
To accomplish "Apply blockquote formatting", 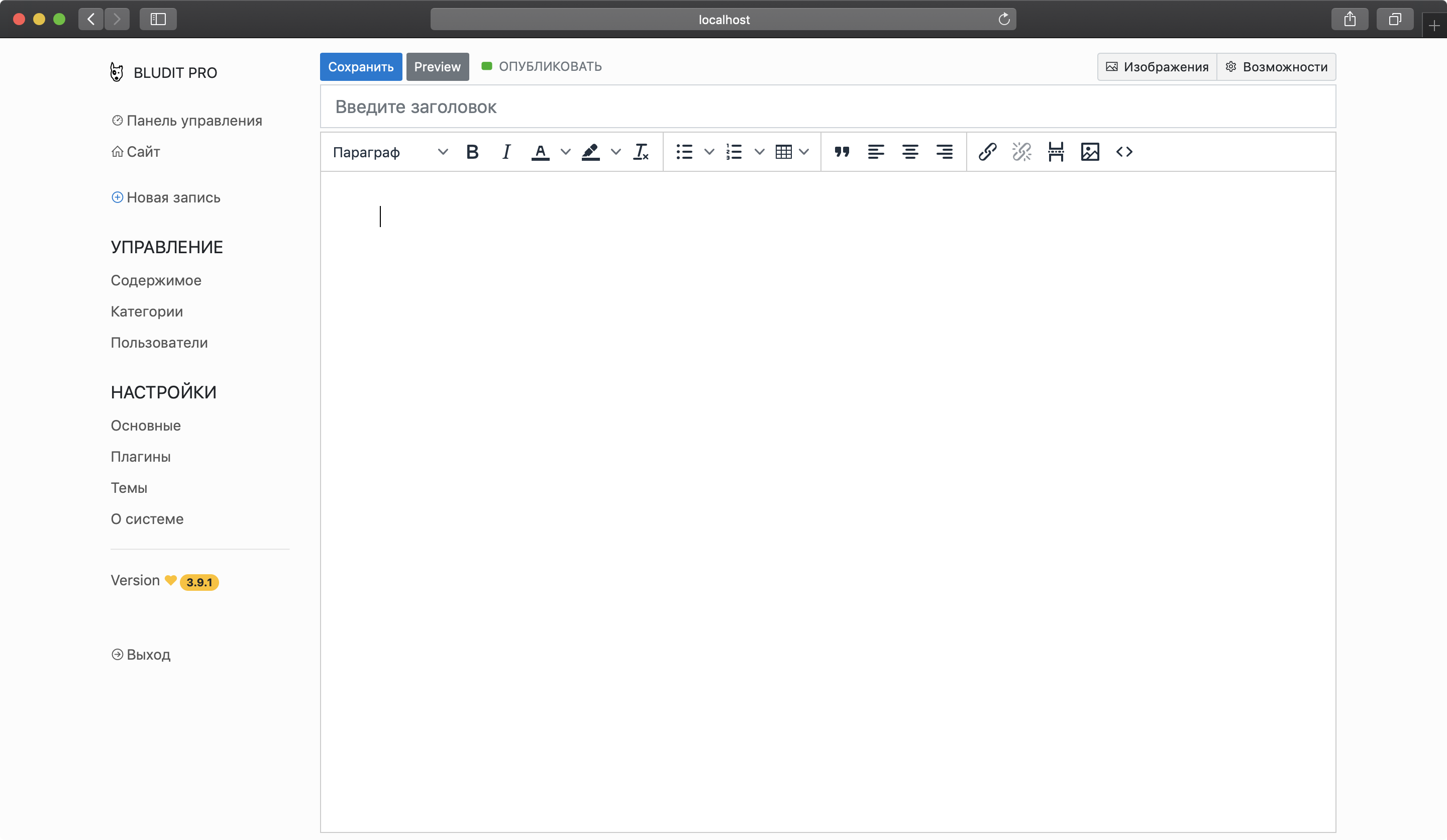I will pos(842,152).
